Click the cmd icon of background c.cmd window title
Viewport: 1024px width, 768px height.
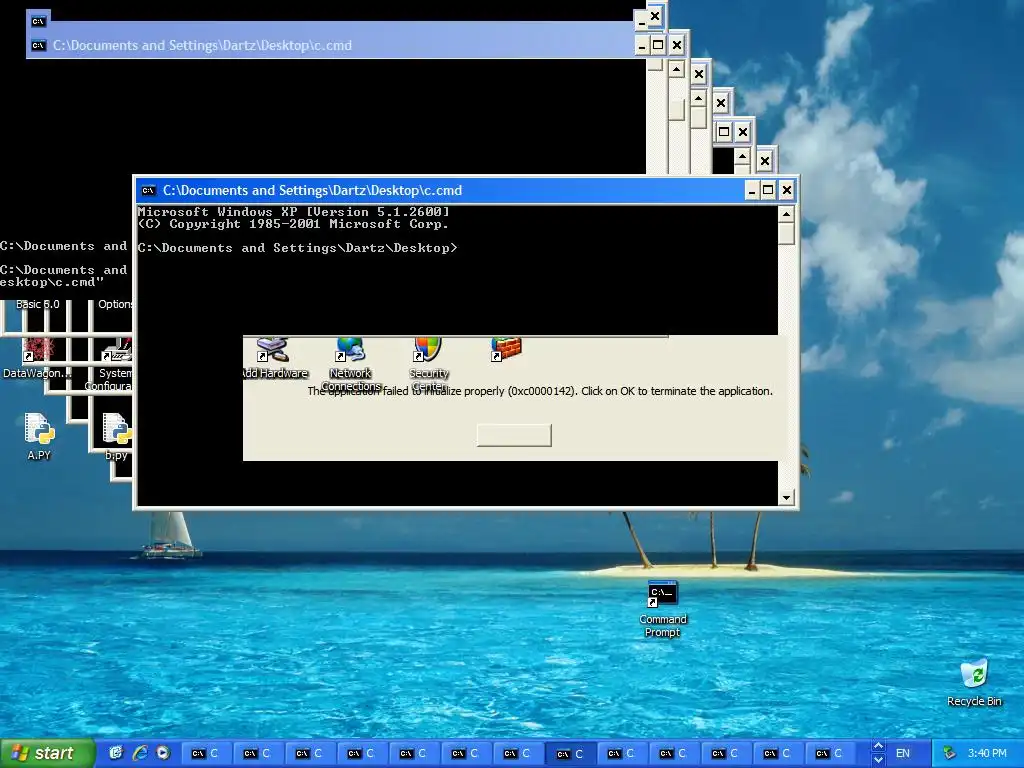[x=39, y=46]
